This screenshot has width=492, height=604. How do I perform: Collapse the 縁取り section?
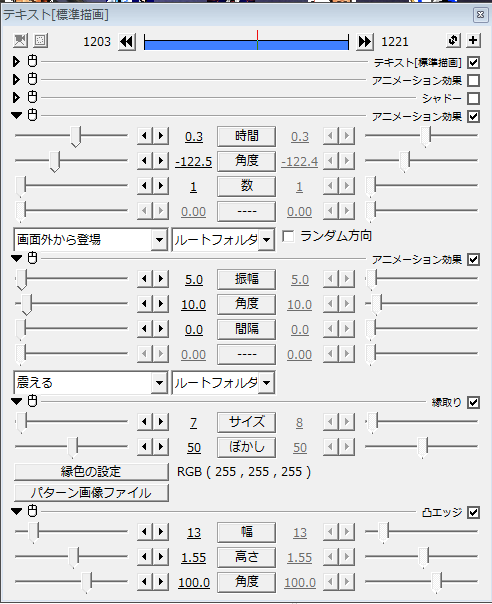tap(17, 401)
